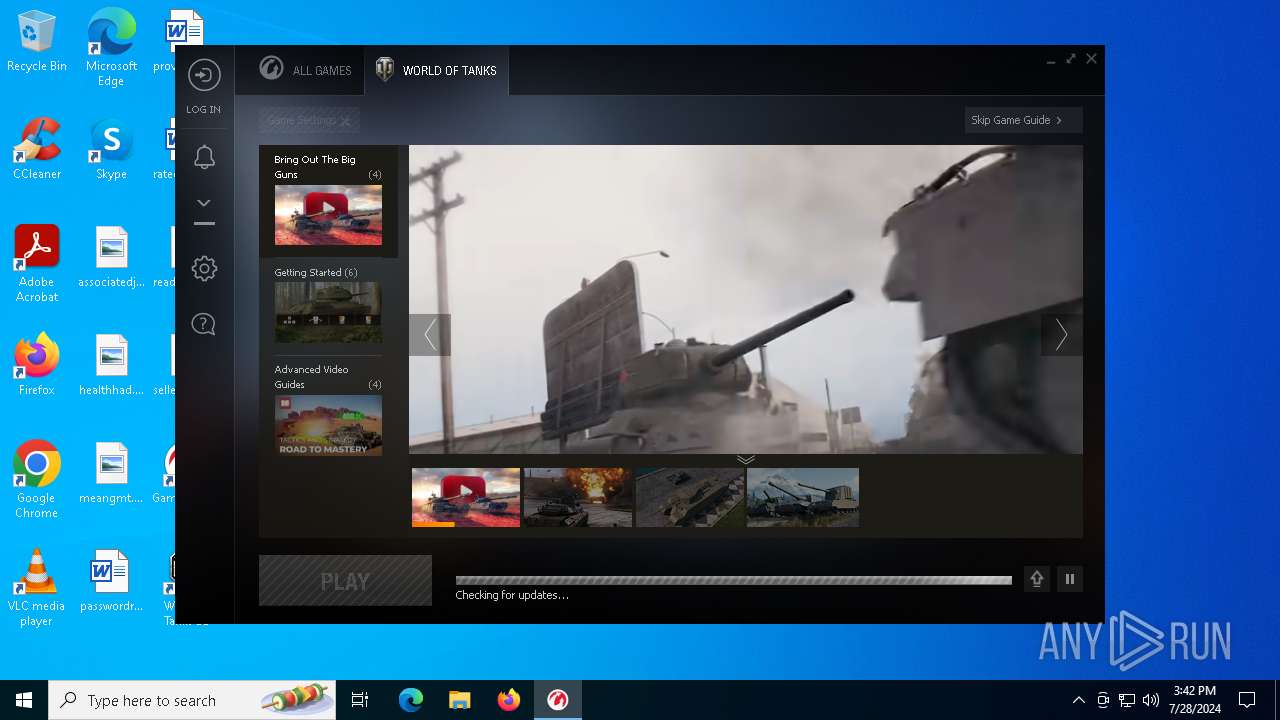This screenshot has height=720, width=1280.
Task: Open Task View on taskbar
Action: click(360, 700)
